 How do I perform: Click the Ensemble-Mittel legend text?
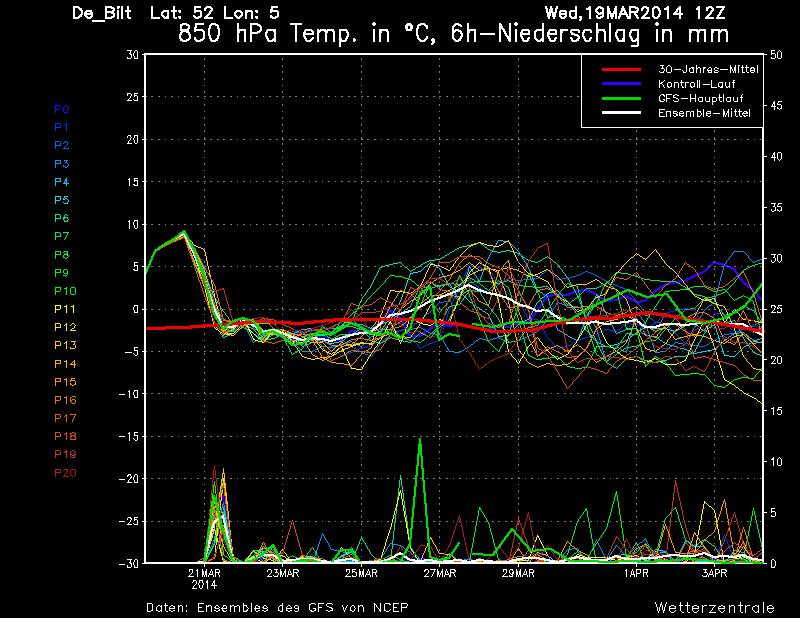(x=704, y=113)
